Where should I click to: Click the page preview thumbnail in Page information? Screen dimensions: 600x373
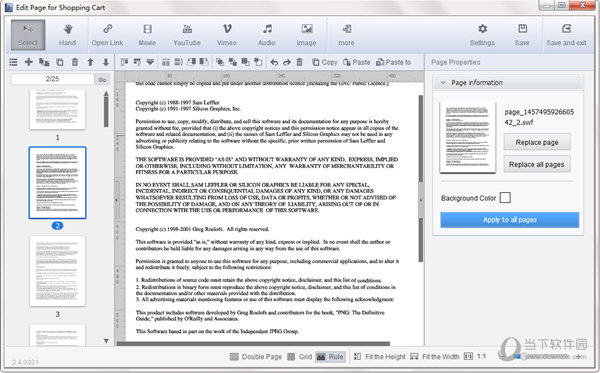468,137
